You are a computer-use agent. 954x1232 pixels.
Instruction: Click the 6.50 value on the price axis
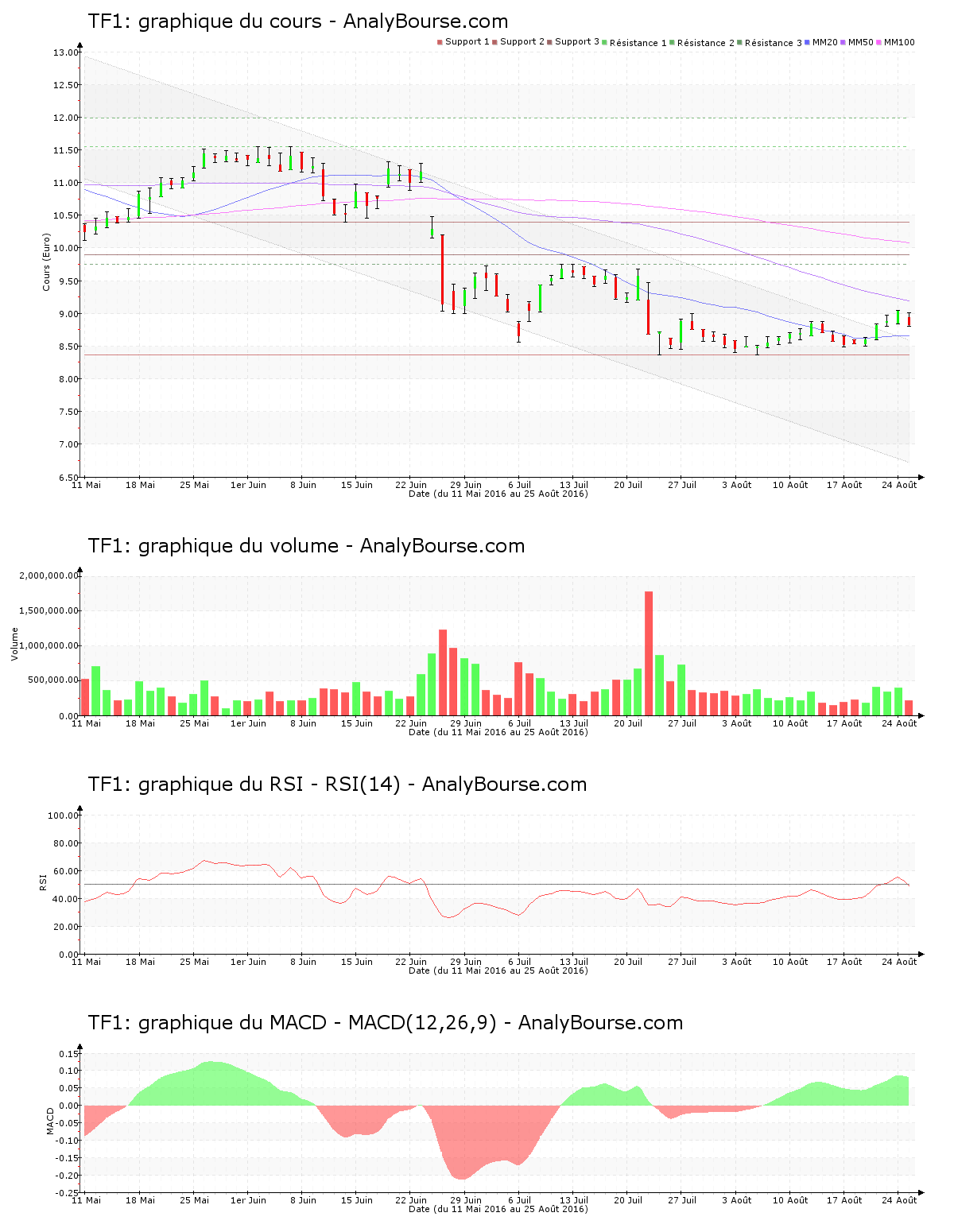[68, 478]
